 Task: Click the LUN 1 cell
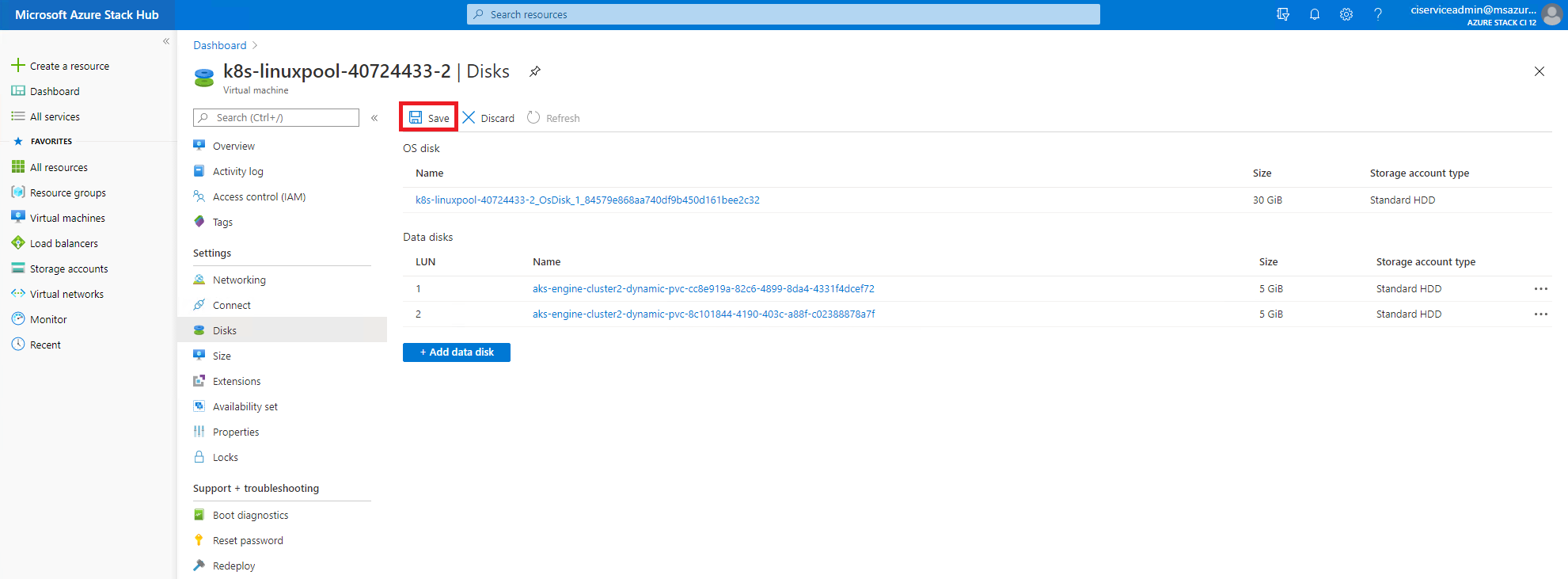tap(419, 288)
